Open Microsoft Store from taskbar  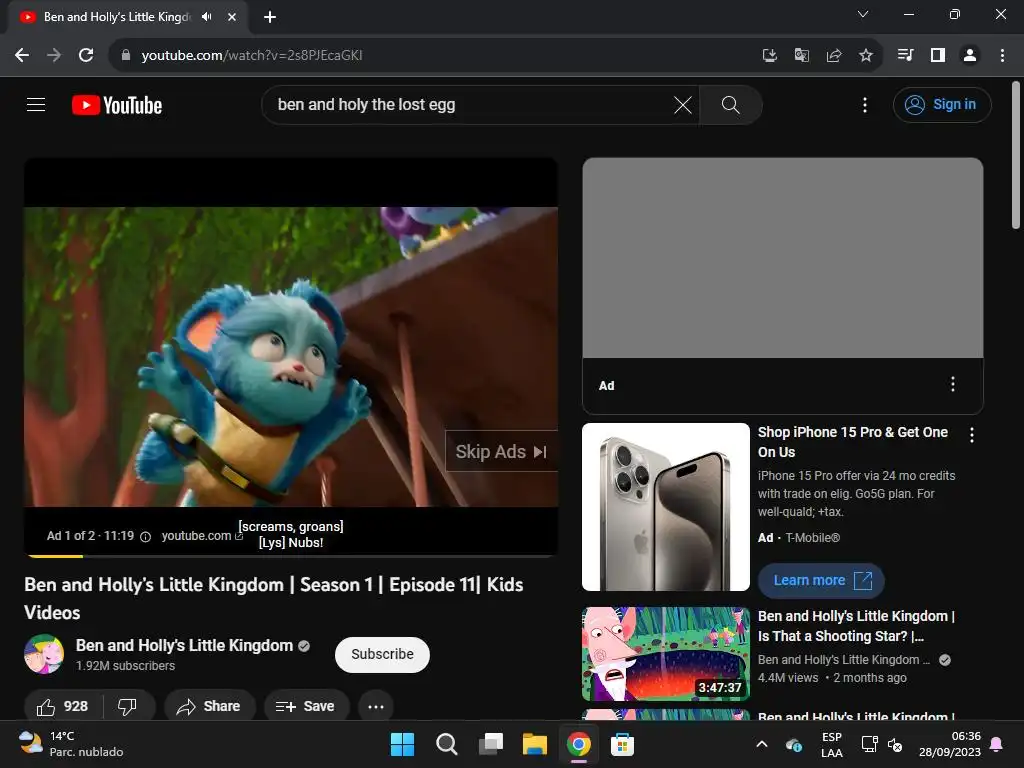[622, 744]
